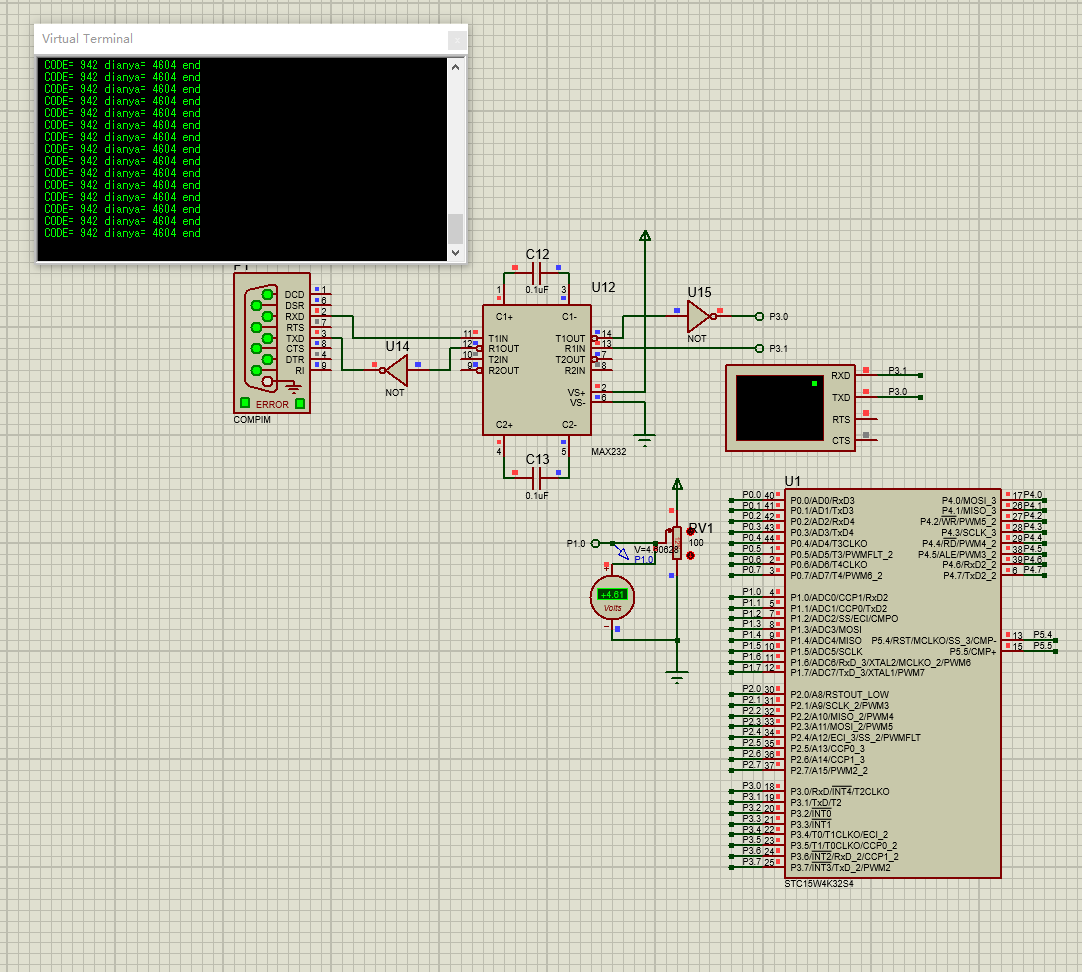This screenshot has width=1082, height=972.
Task: Click the MAX232 part label
Action: (x=609, y=452)
